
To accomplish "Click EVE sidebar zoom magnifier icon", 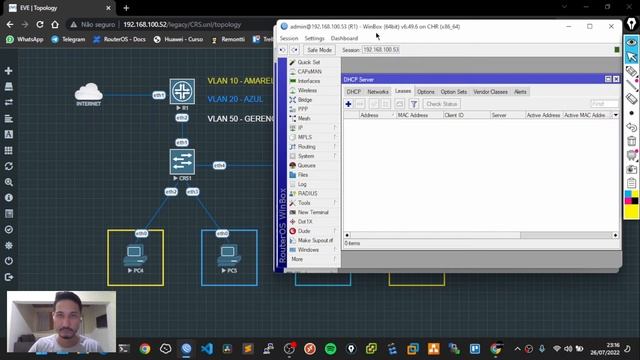I will tap(9, 182).
